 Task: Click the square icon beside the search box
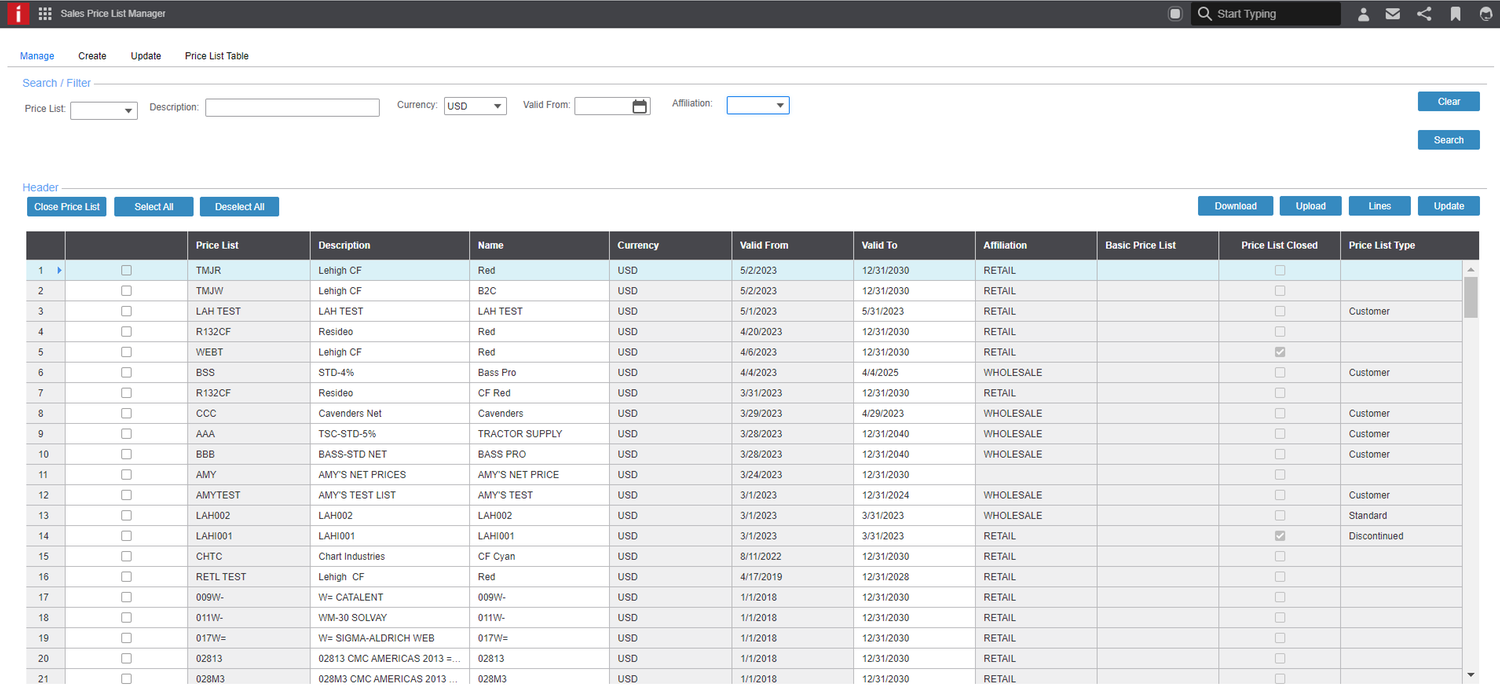(x=1175, y=14)
